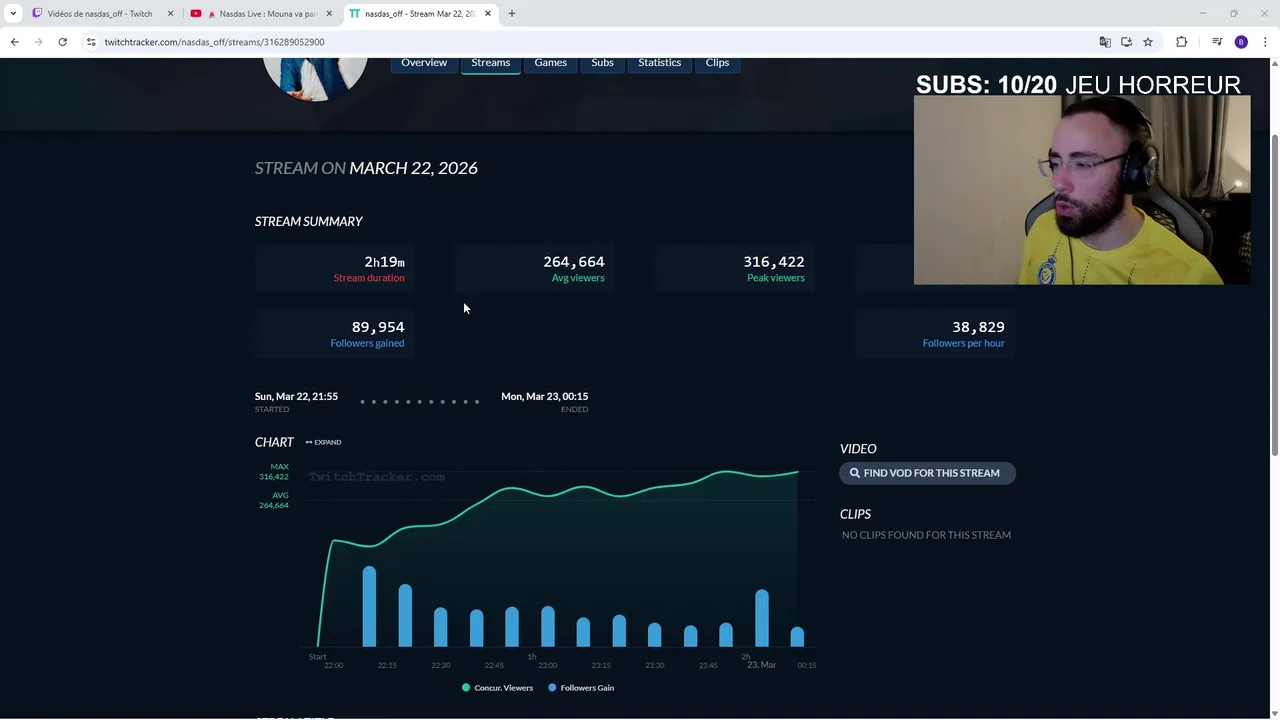Screen dimensions: 1280x720
Task: Focus the twitchtracker.com address bar
Action: [590, 42]
